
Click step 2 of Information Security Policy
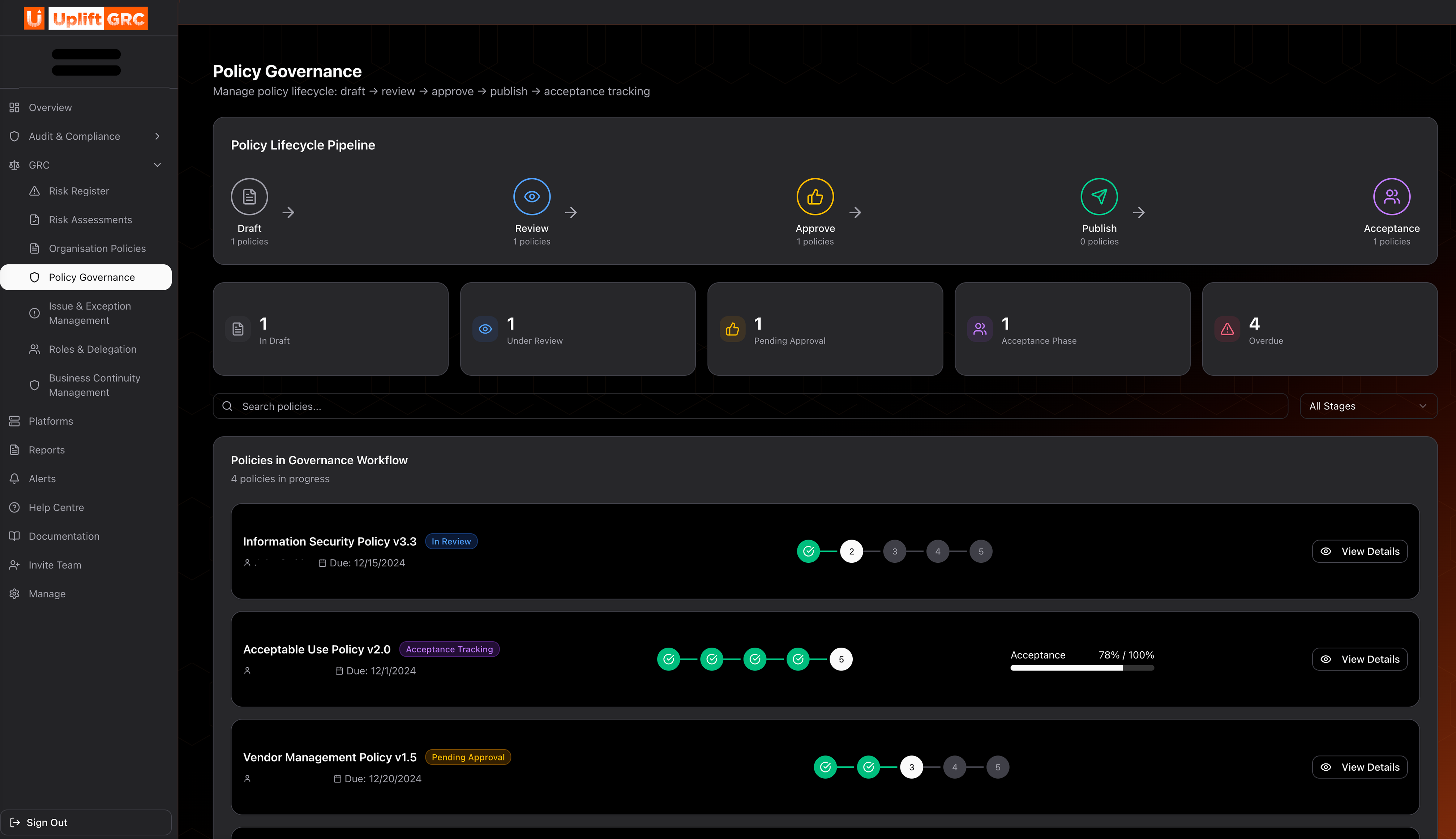tap(851, 551)
